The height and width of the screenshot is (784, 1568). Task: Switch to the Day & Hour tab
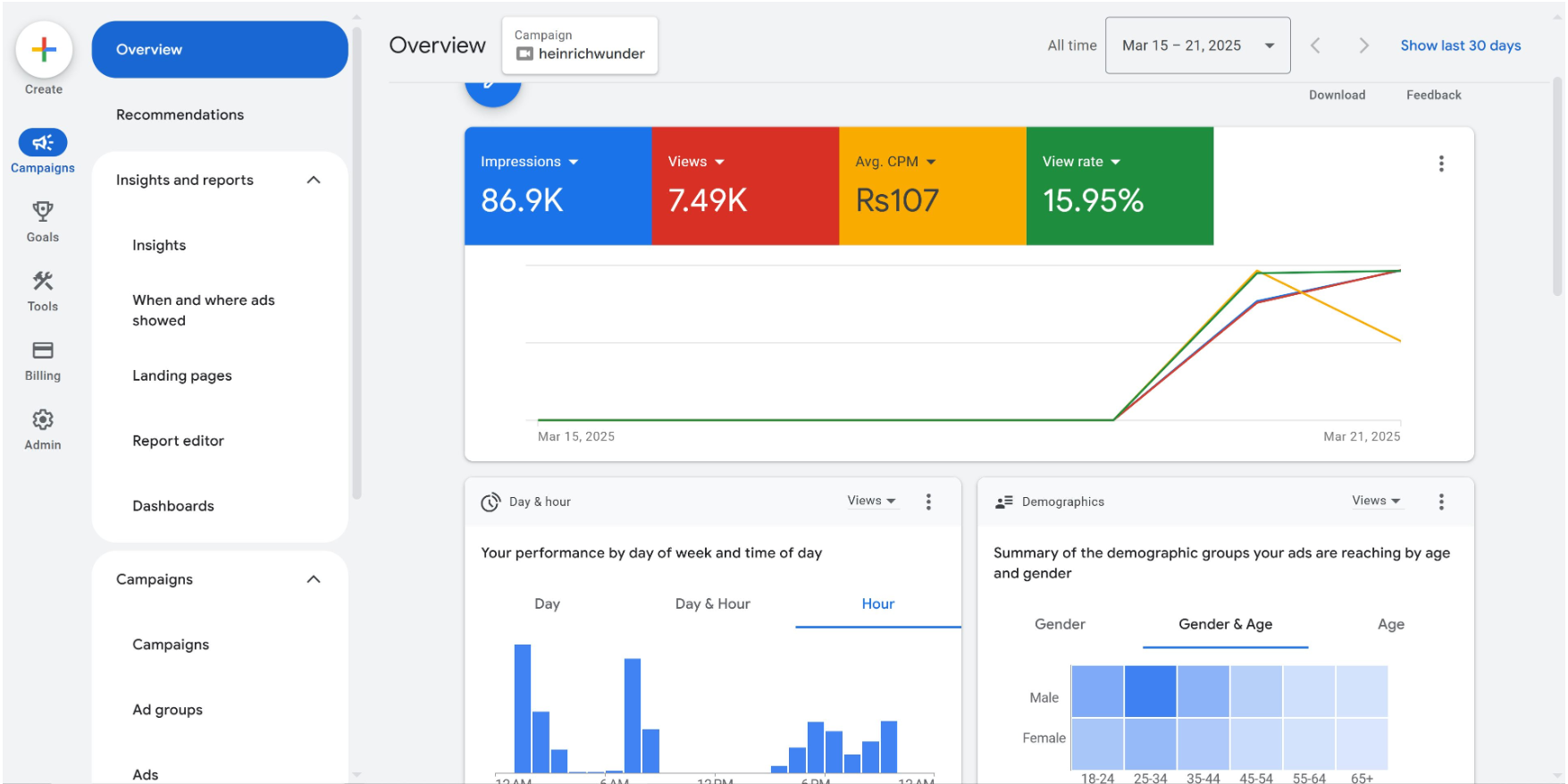712,604
